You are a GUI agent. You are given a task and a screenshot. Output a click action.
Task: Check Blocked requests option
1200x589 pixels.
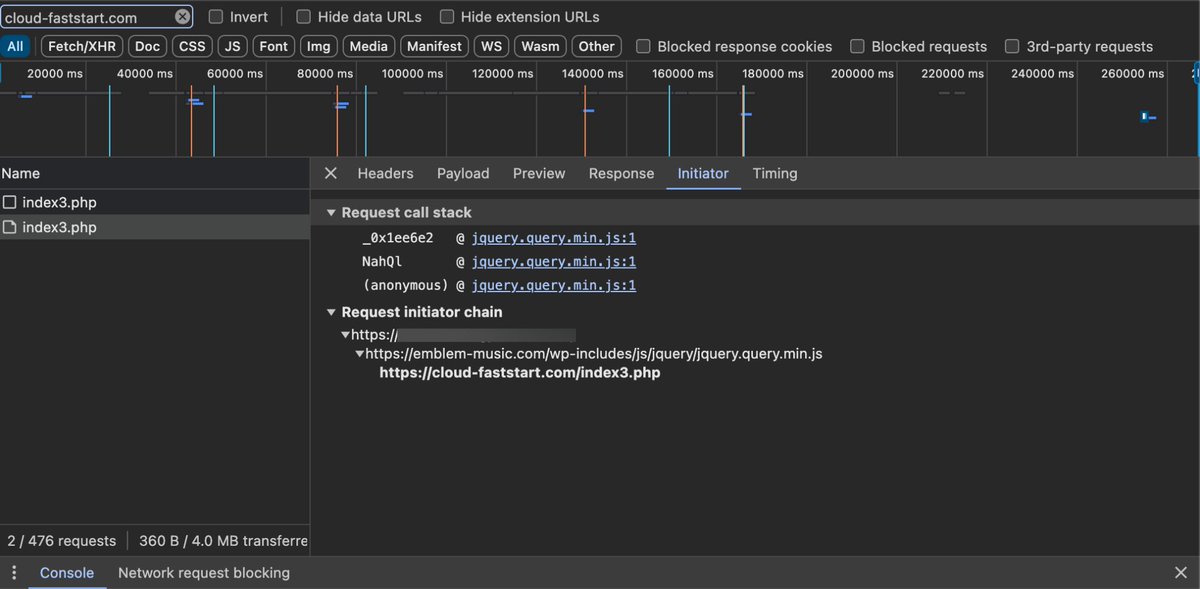pyautogui.click(x=858, y=46)
